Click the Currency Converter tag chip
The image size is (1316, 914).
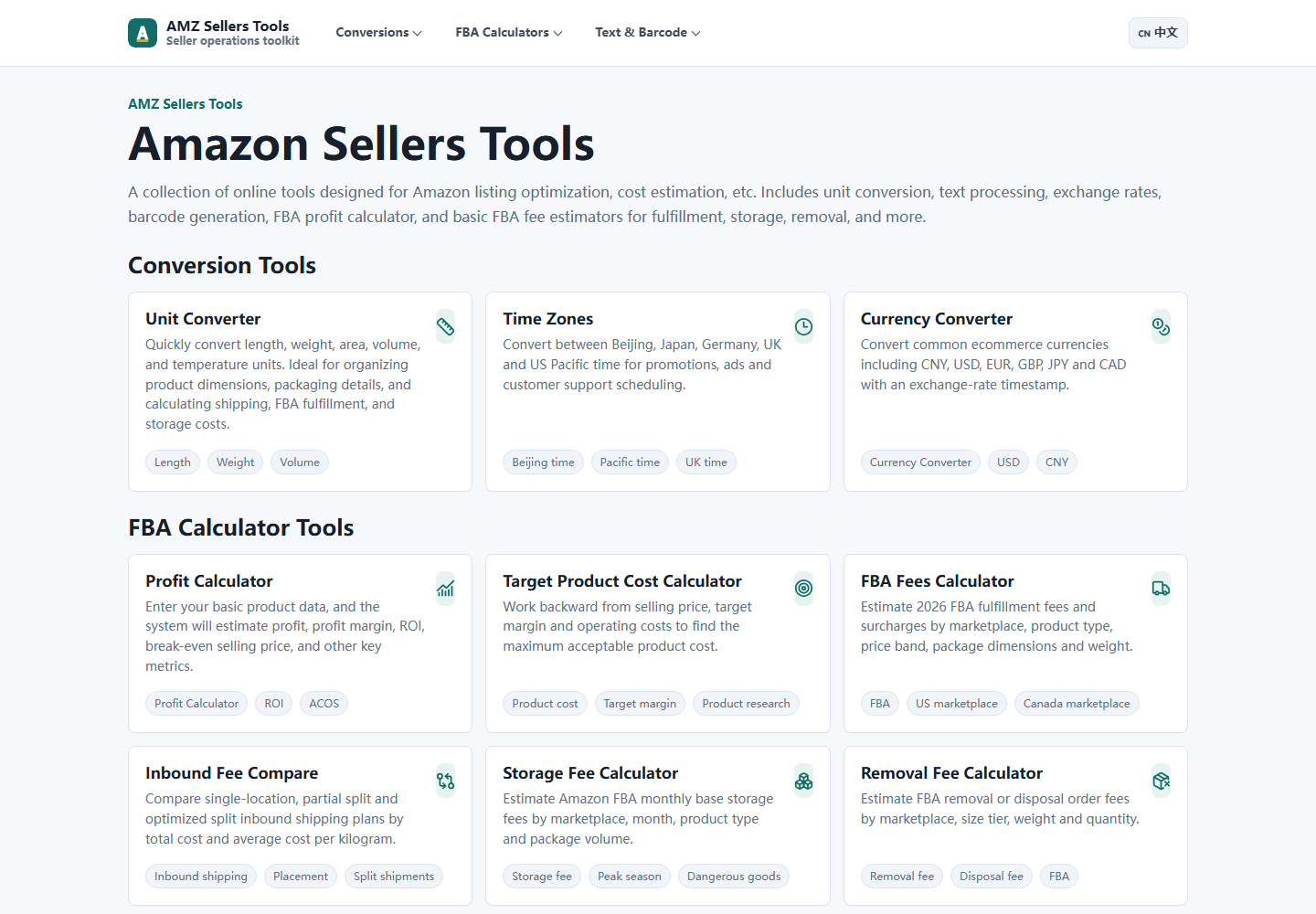(920, 462)
